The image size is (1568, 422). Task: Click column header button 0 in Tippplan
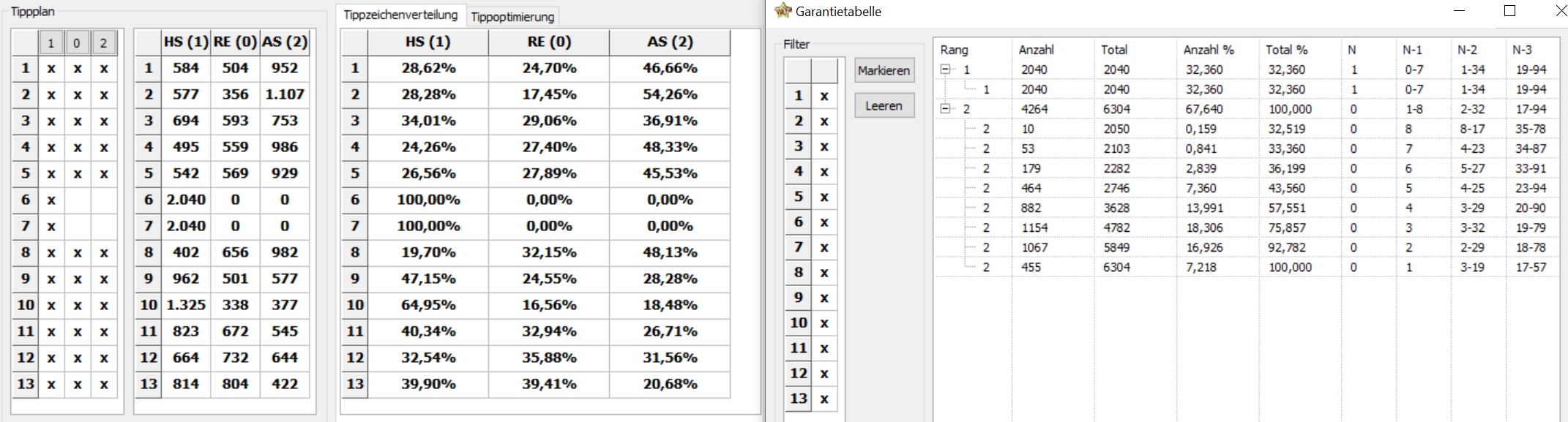77,43
